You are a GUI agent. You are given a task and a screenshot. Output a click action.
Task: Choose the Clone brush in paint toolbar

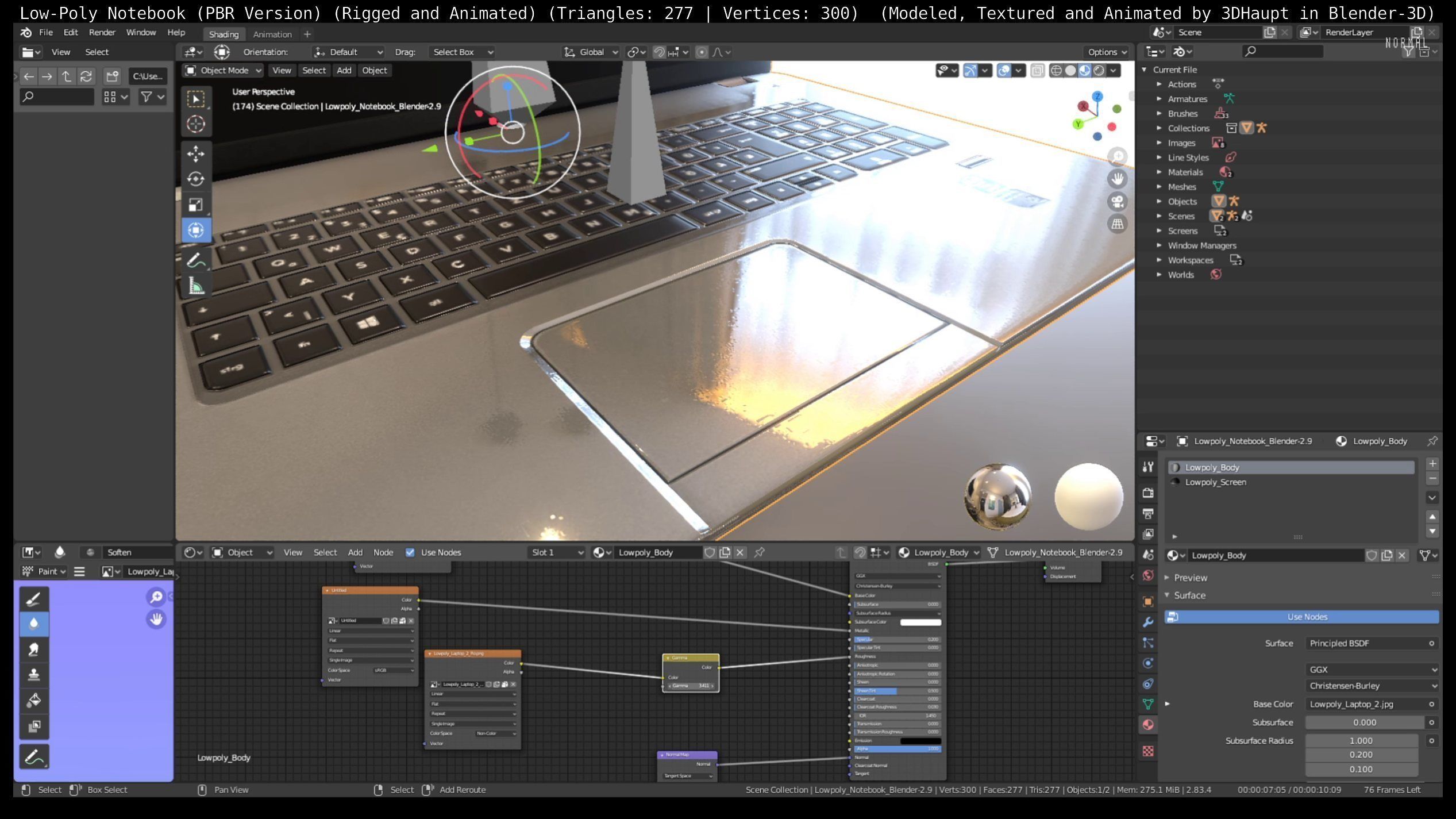pos(34,675)
